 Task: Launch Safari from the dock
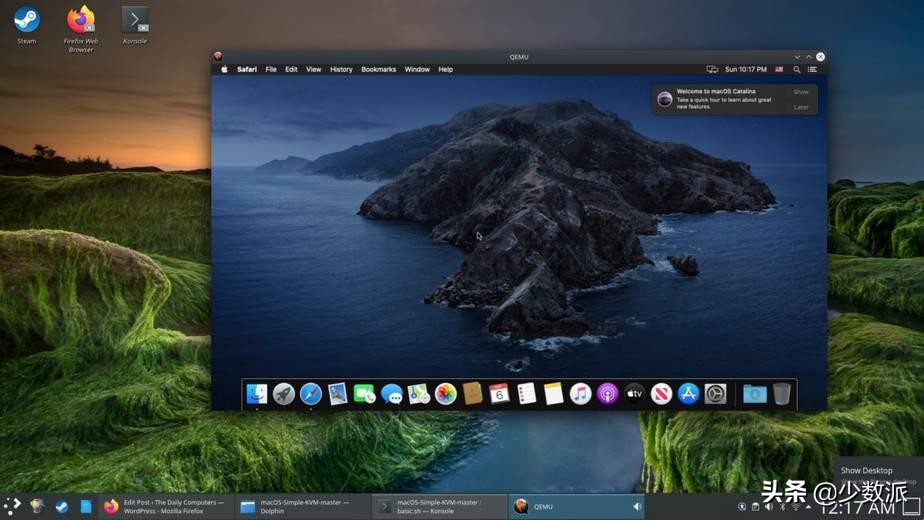(x=311, y=394)
